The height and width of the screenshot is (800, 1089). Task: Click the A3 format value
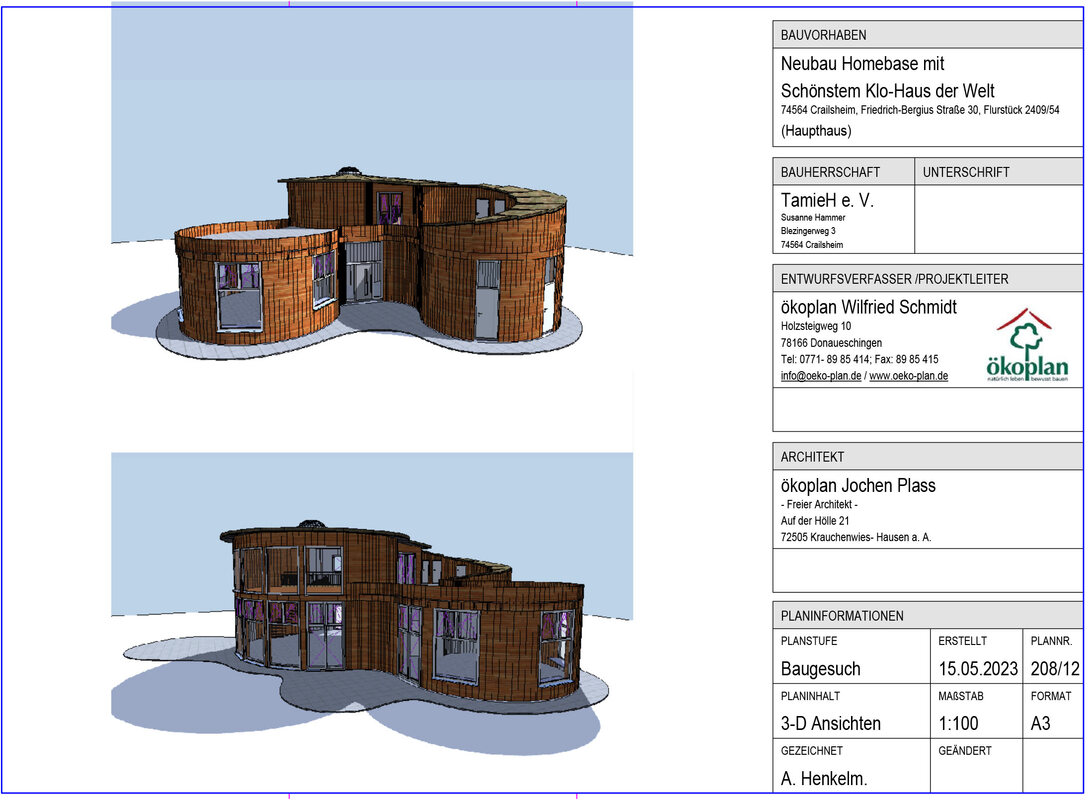click(x=1043, y=723)
